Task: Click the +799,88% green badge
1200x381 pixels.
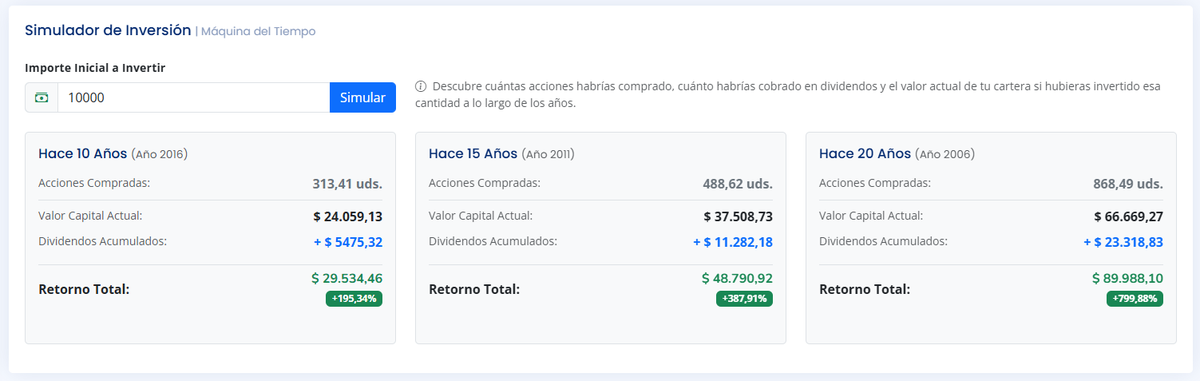Action: [1134, 299]
